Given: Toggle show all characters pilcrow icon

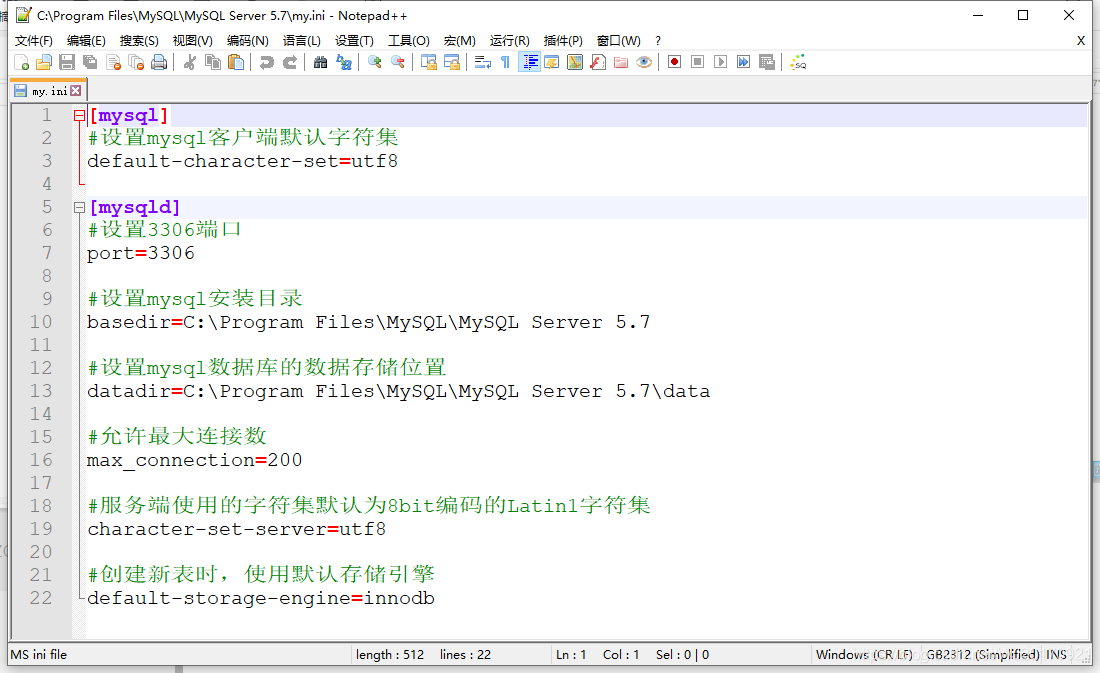Looking at the screenshot, I should pos(506,62).
